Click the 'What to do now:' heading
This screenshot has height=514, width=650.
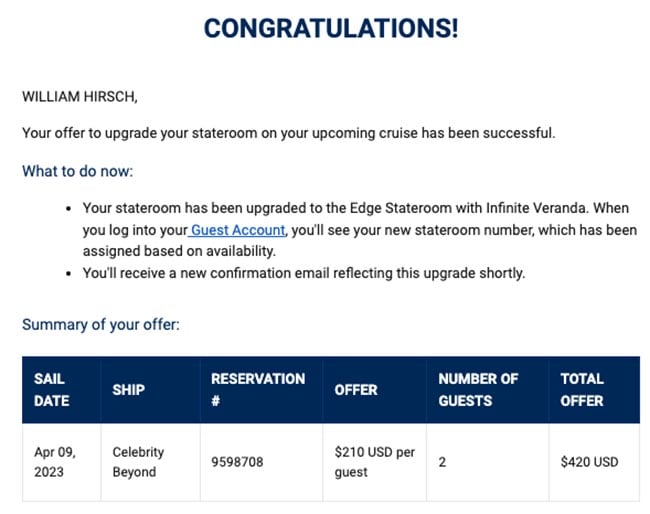78,171
